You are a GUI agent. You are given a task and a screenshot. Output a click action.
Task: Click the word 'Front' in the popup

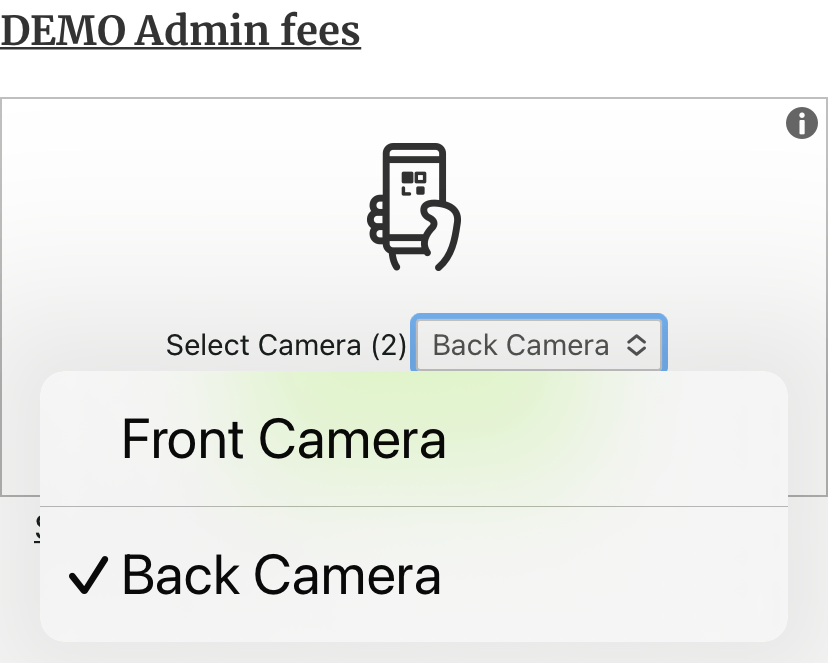[x=182, y=439]
